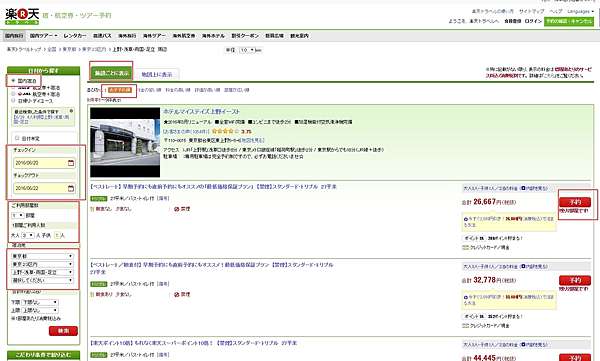Open the 国内ツアー dropdown in navigation bar

(x=44, y=36)
